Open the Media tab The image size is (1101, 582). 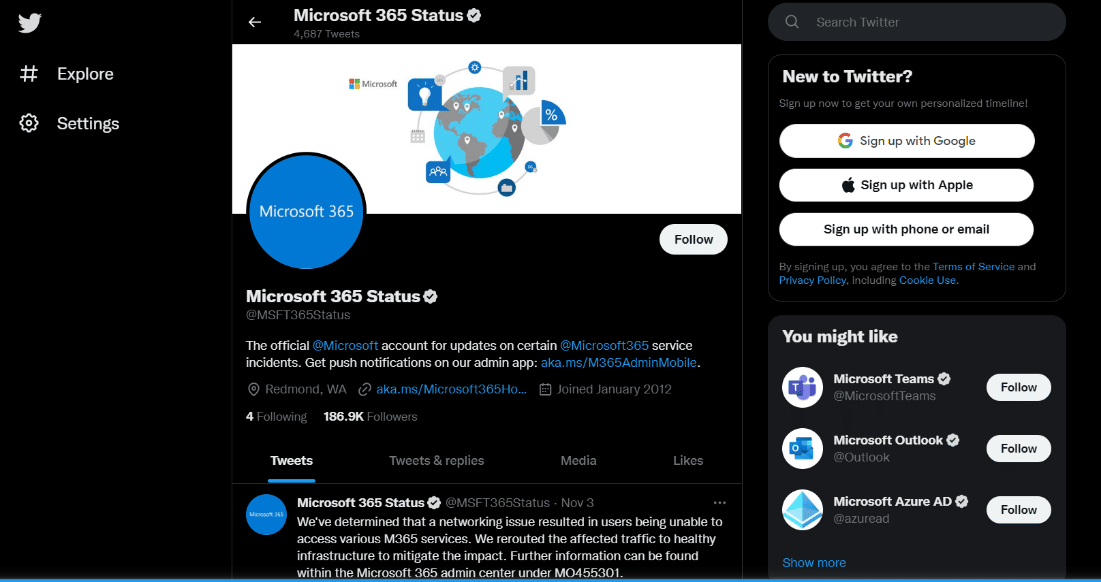pyautogui.click(x=578, y=461)
